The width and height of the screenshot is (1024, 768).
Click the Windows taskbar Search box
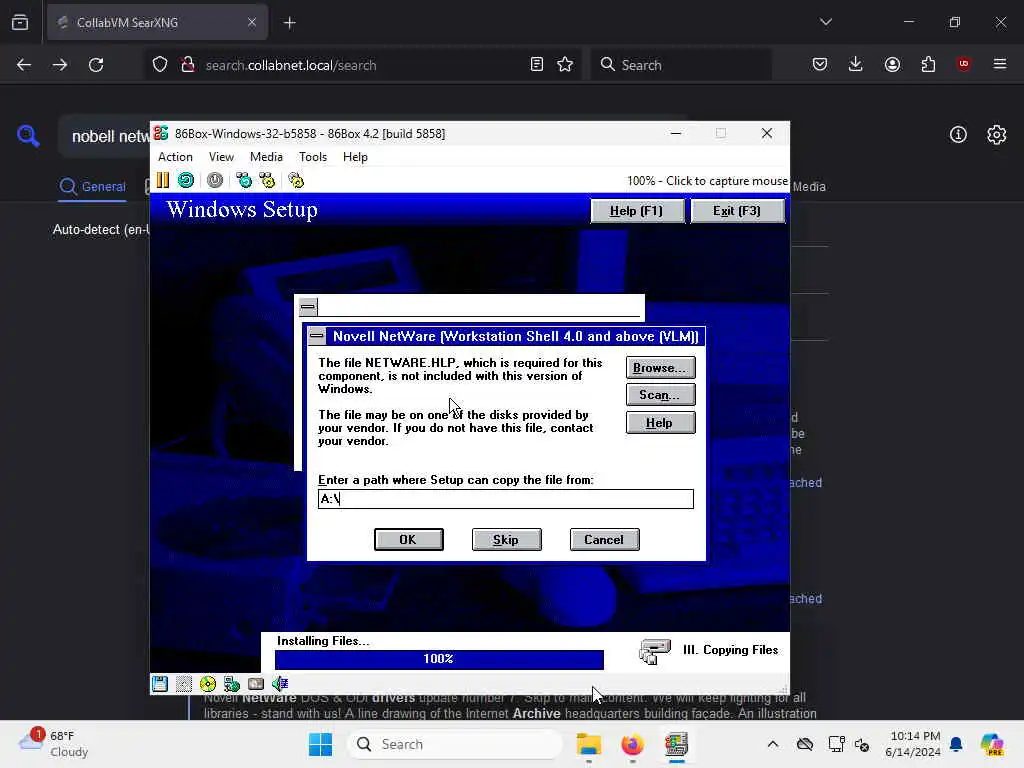(455, 744)
